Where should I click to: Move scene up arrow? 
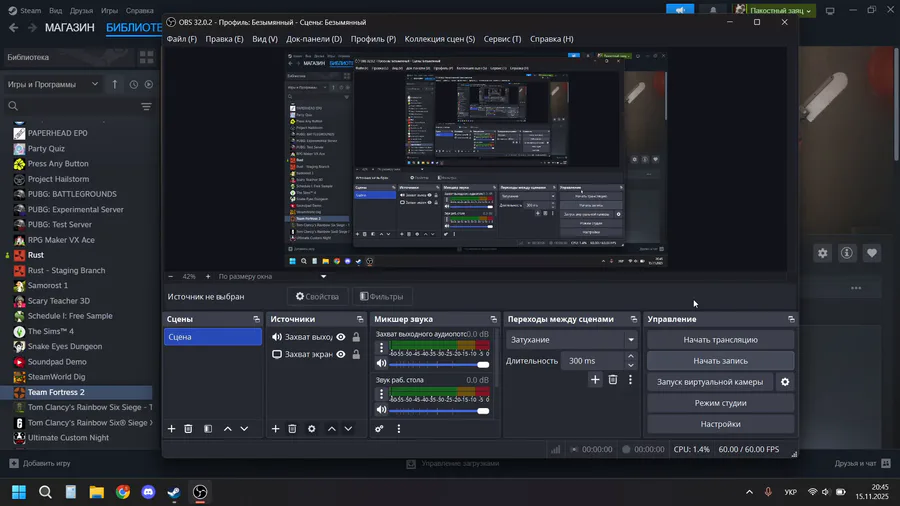tap(228, 429)
